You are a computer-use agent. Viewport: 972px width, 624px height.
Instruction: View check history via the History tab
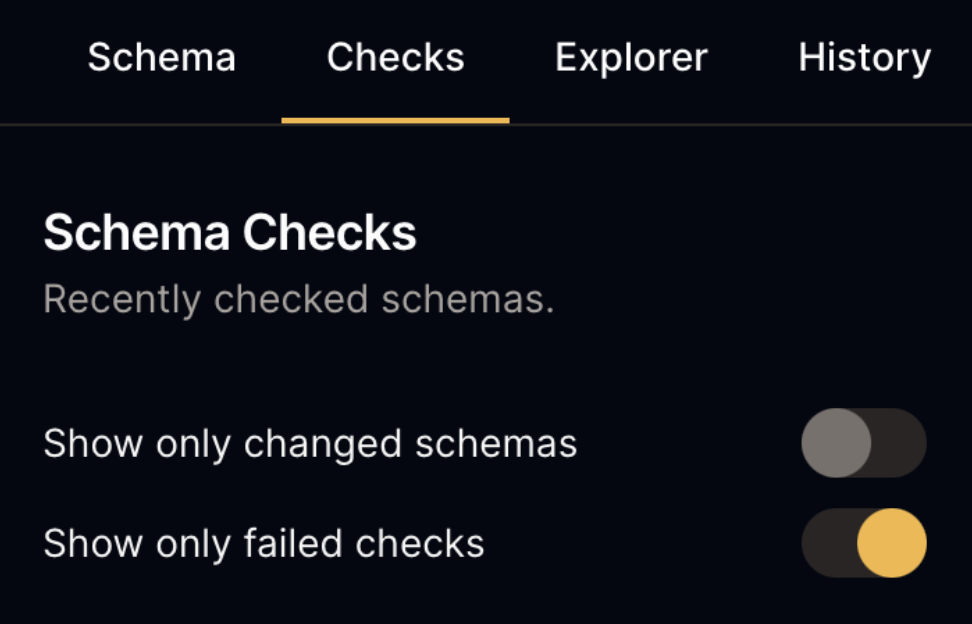pos(864,57)
